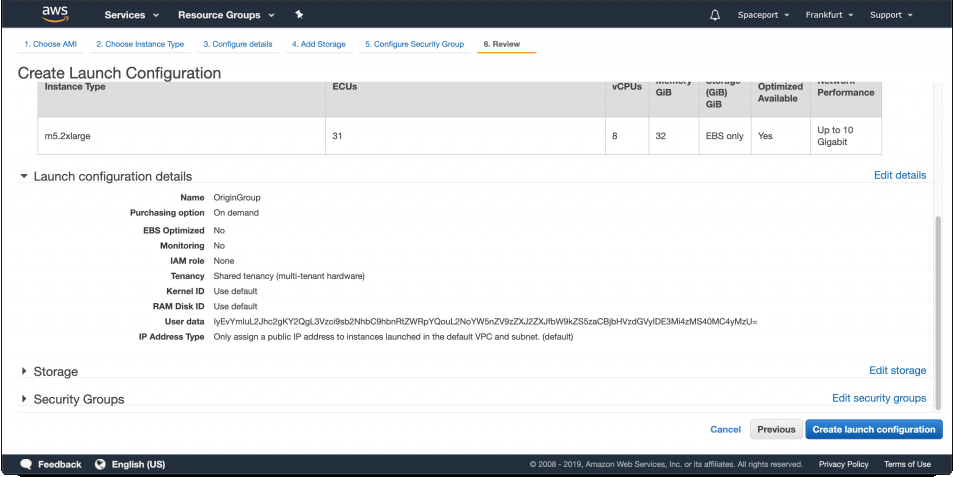
Task: Click the language globe icon
Action: tap(101, 464)
